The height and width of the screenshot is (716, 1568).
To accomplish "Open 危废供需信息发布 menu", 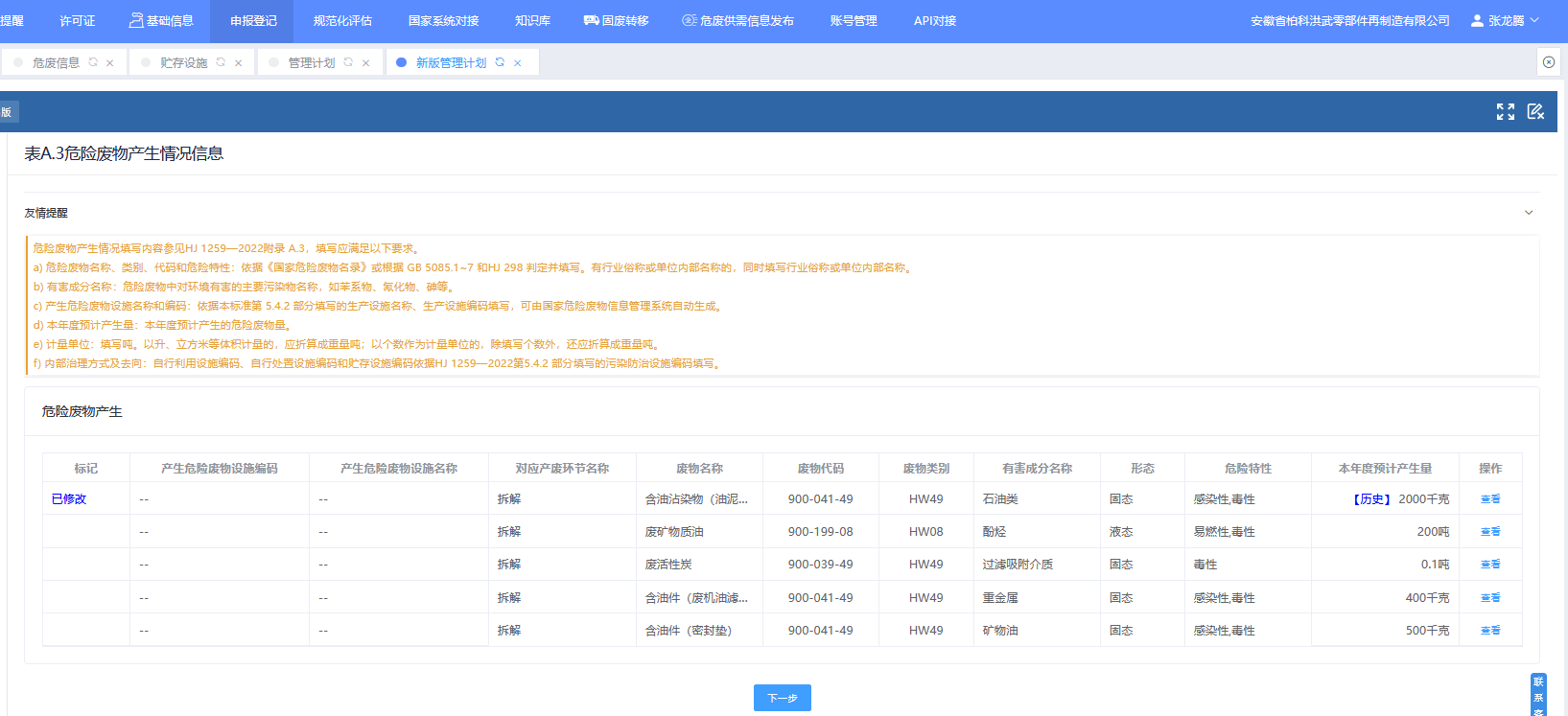I will coord(737,21).
